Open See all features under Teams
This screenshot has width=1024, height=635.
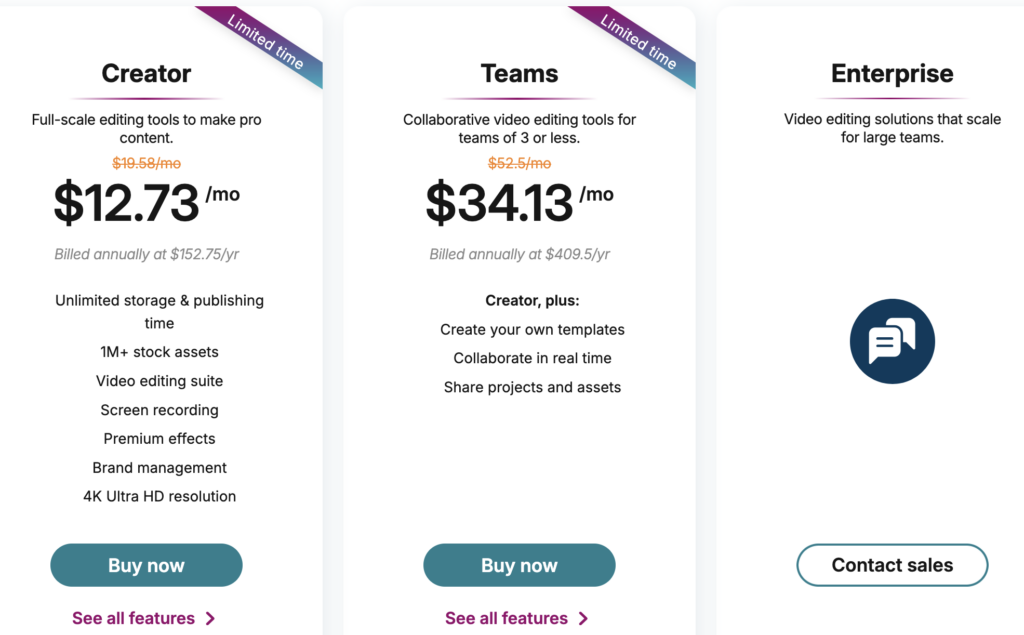[x=506, y=618]
